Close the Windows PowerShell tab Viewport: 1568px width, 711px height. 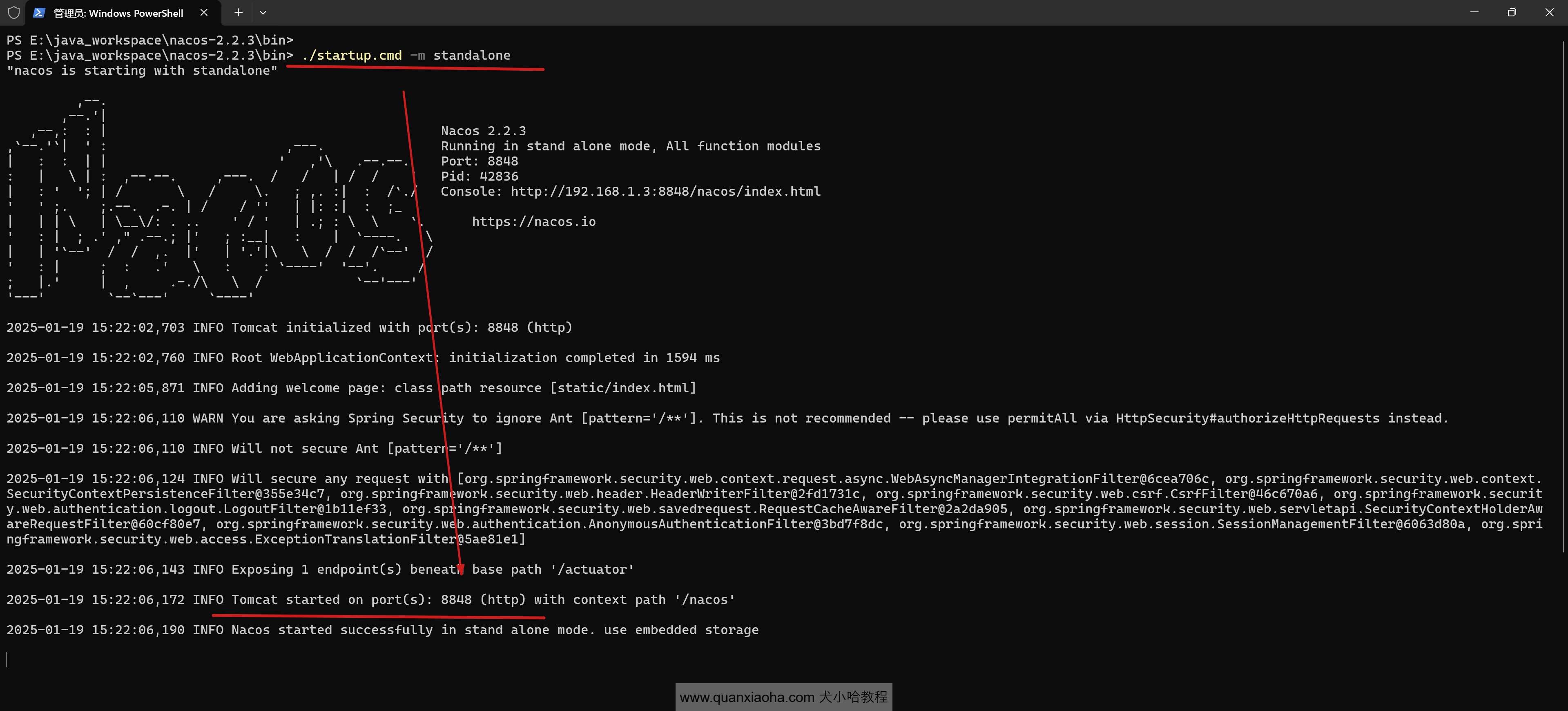tap(204, 13)
